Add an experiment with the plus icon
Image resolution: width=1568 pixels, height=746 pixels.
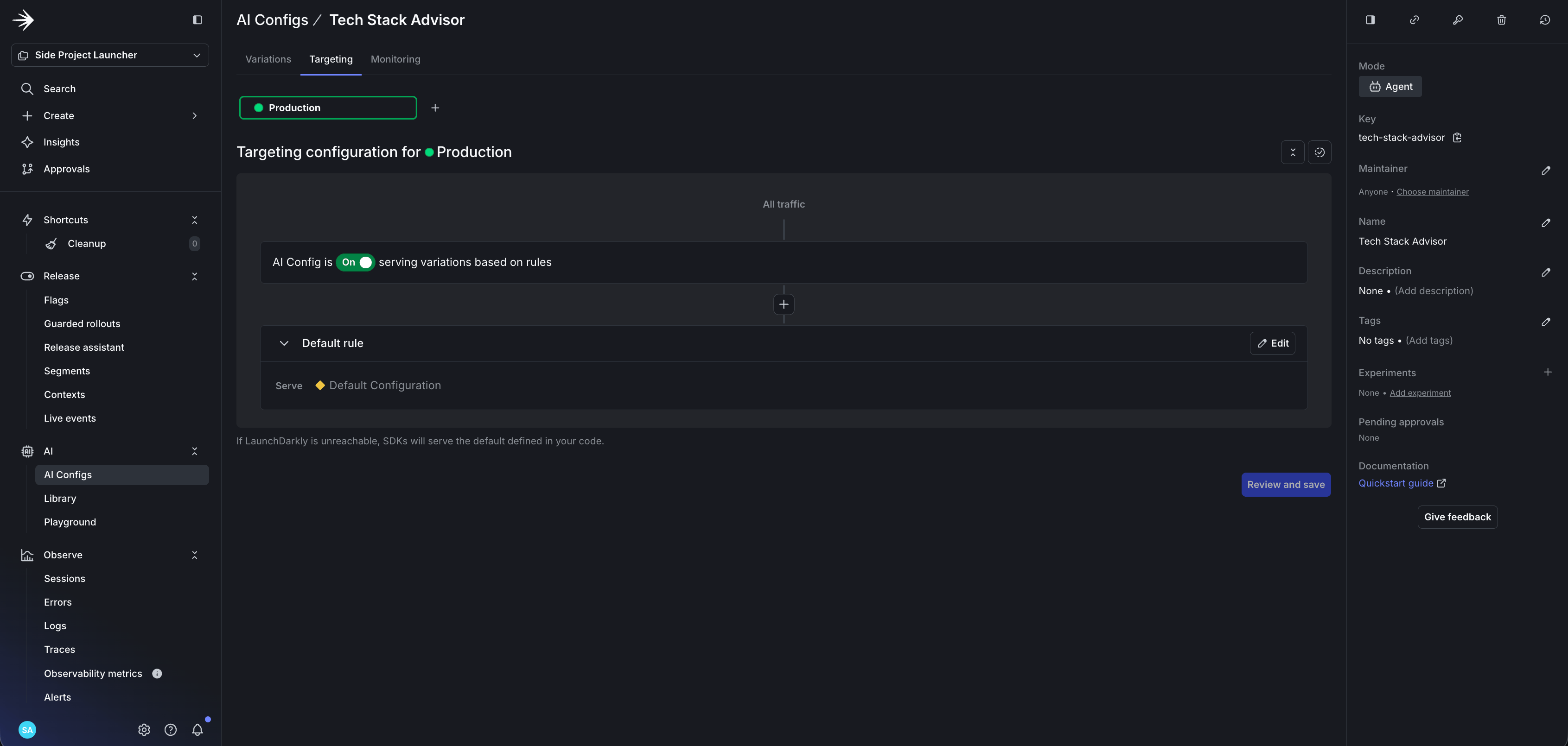(x=1547, y=372)
